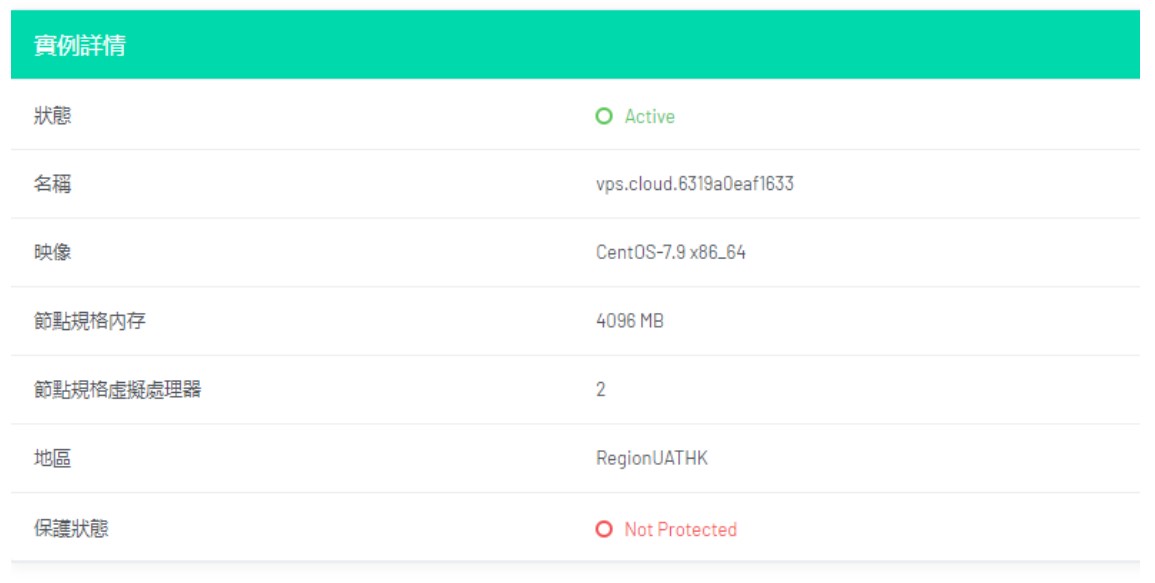Click the green Active status circle icon
This screenshot has width=1155, height=583.
coord(603,116)
